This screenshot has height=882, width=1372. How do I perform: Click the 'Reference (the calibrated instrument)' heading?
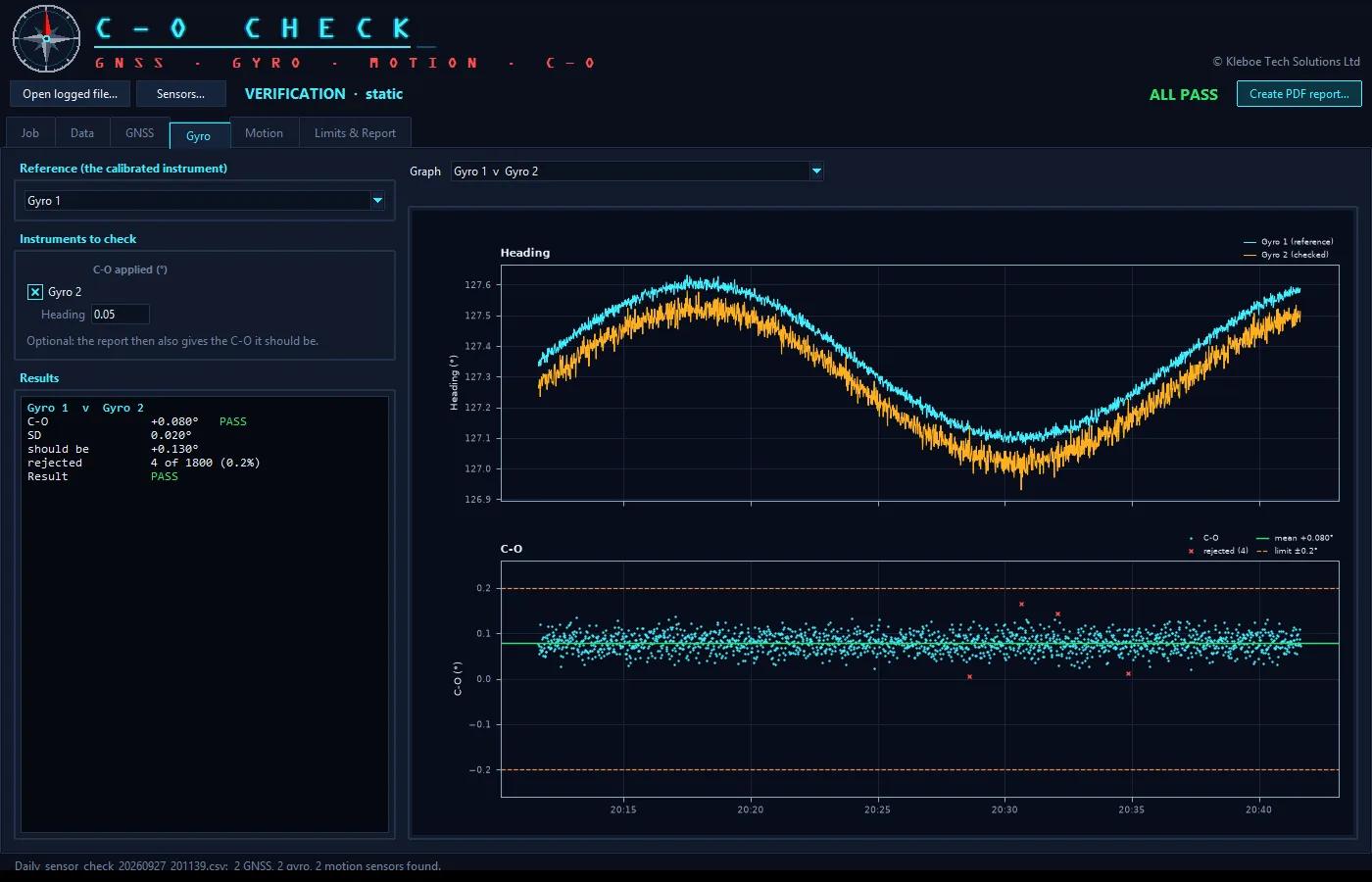pos(123,169)
